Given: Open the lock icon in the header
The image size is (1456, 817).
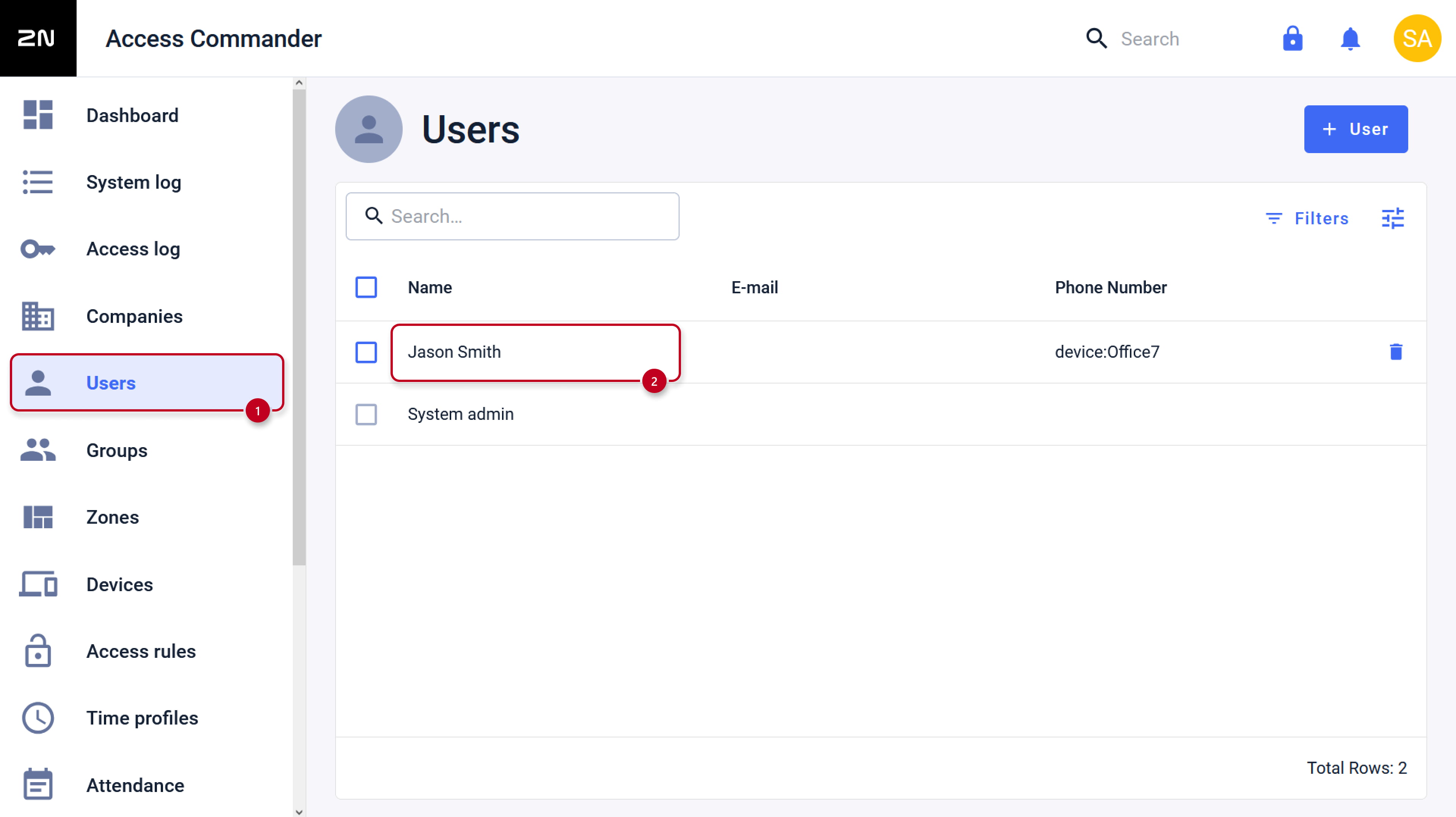Looking at the screenshot, I should click(1292, 38).
